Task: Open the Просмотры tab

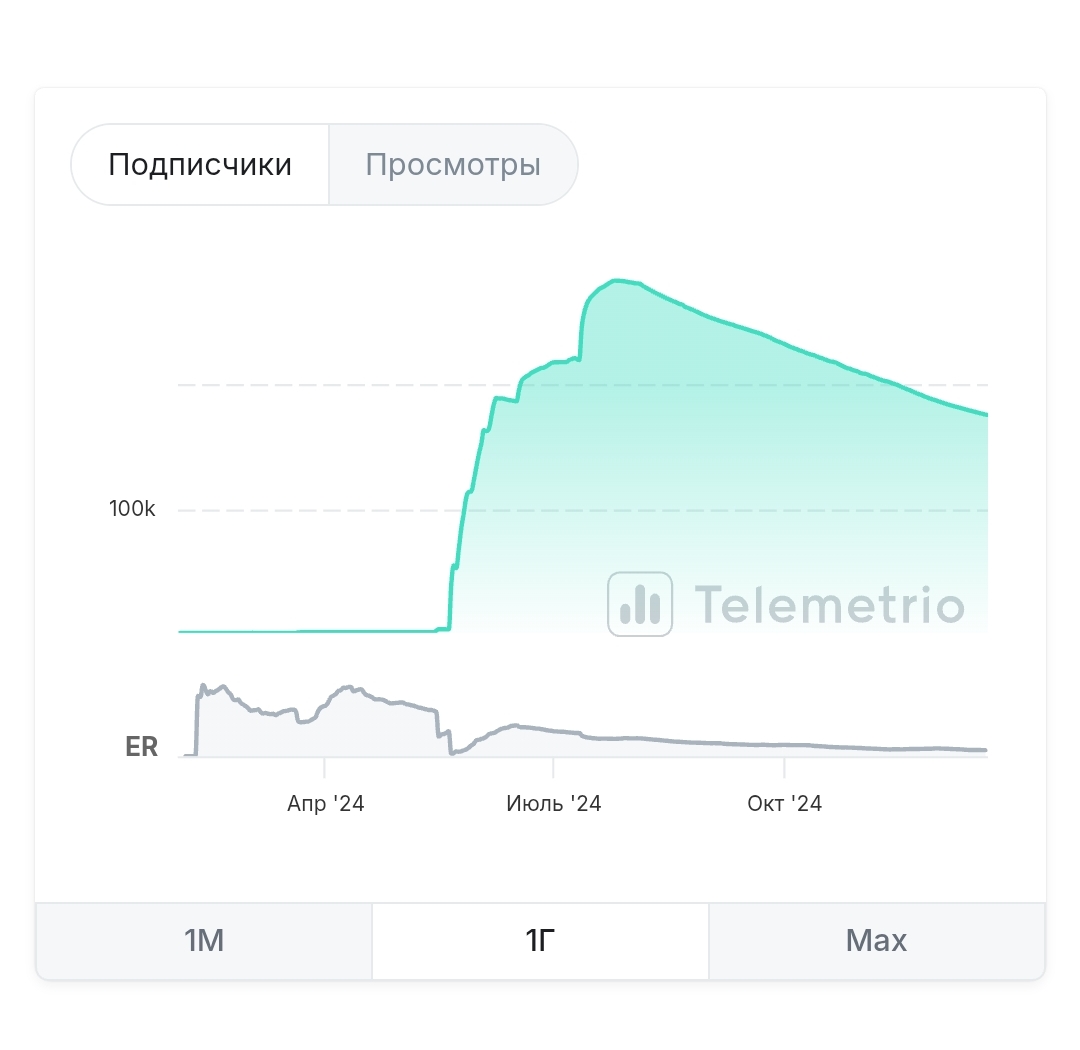Action: [x=453, y=165]
